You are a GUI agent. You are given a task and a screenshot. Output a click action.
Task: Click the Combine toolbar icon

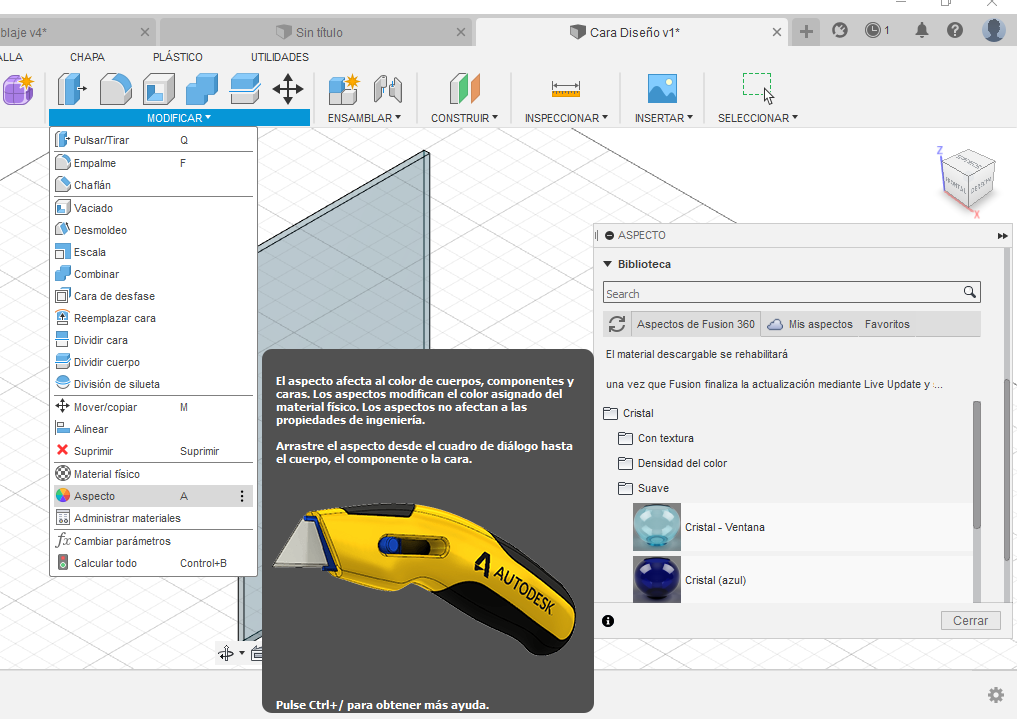pyautogui.click(x=202, y=89)
